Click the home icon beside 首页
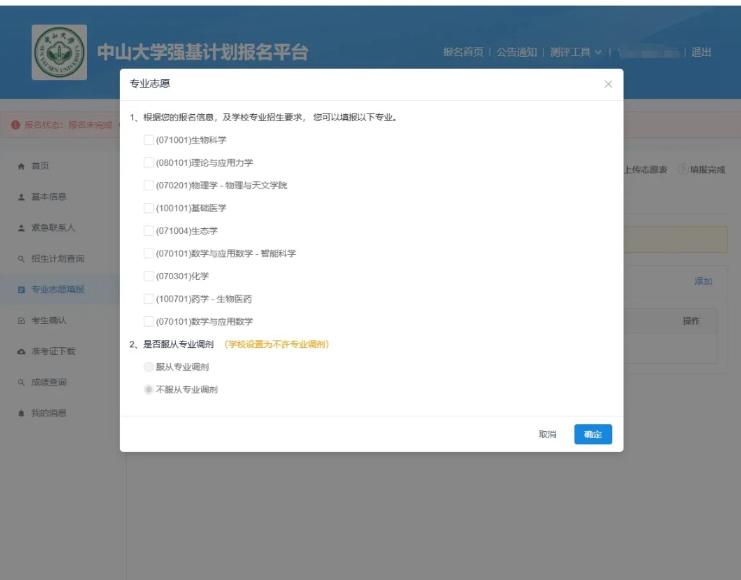The width and height of the screenshot is (741, 580). (22, 166)
